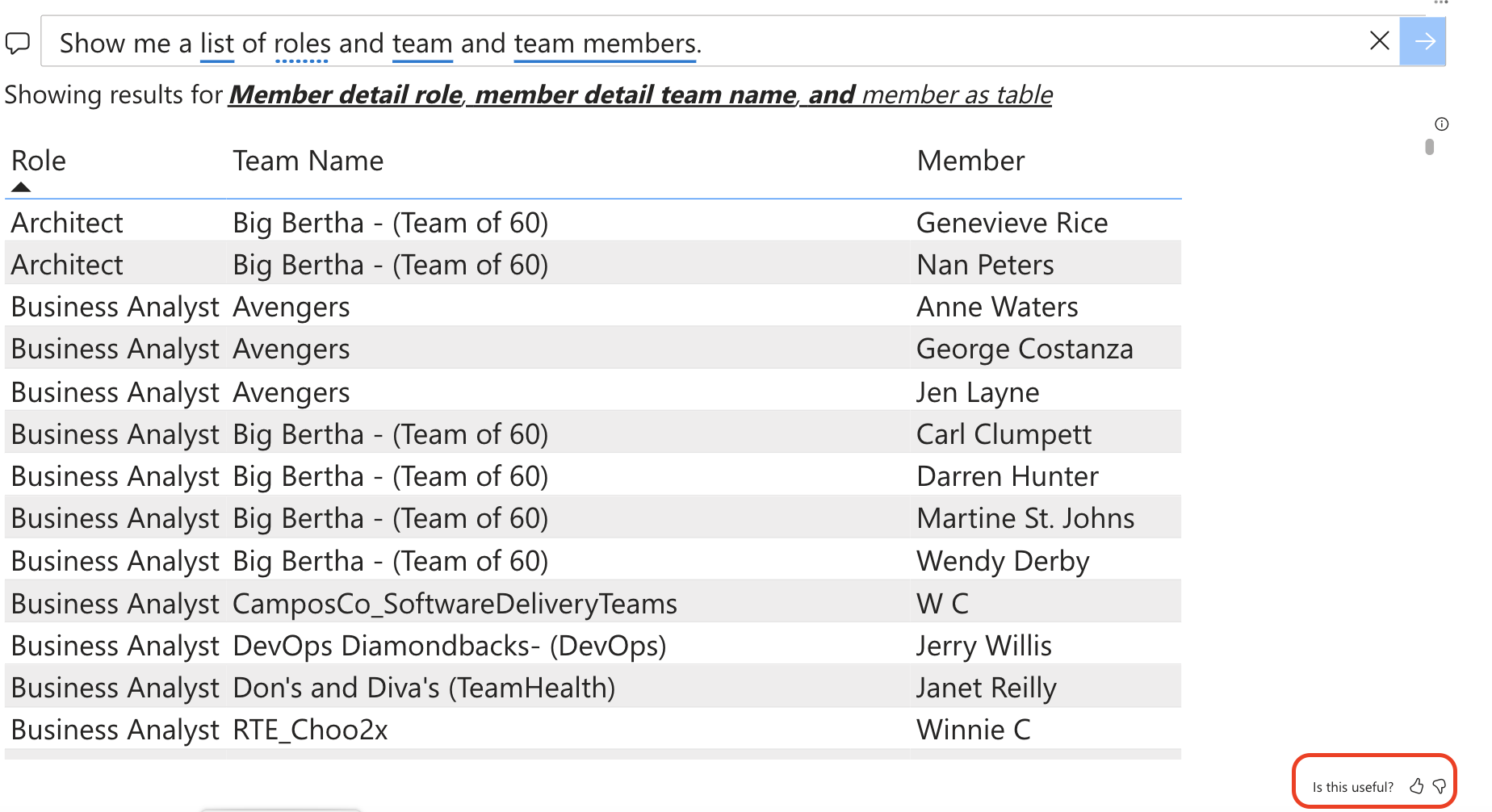
Task: Click the thumbs down feedback icon
Action: click(x=1439, y=786)
